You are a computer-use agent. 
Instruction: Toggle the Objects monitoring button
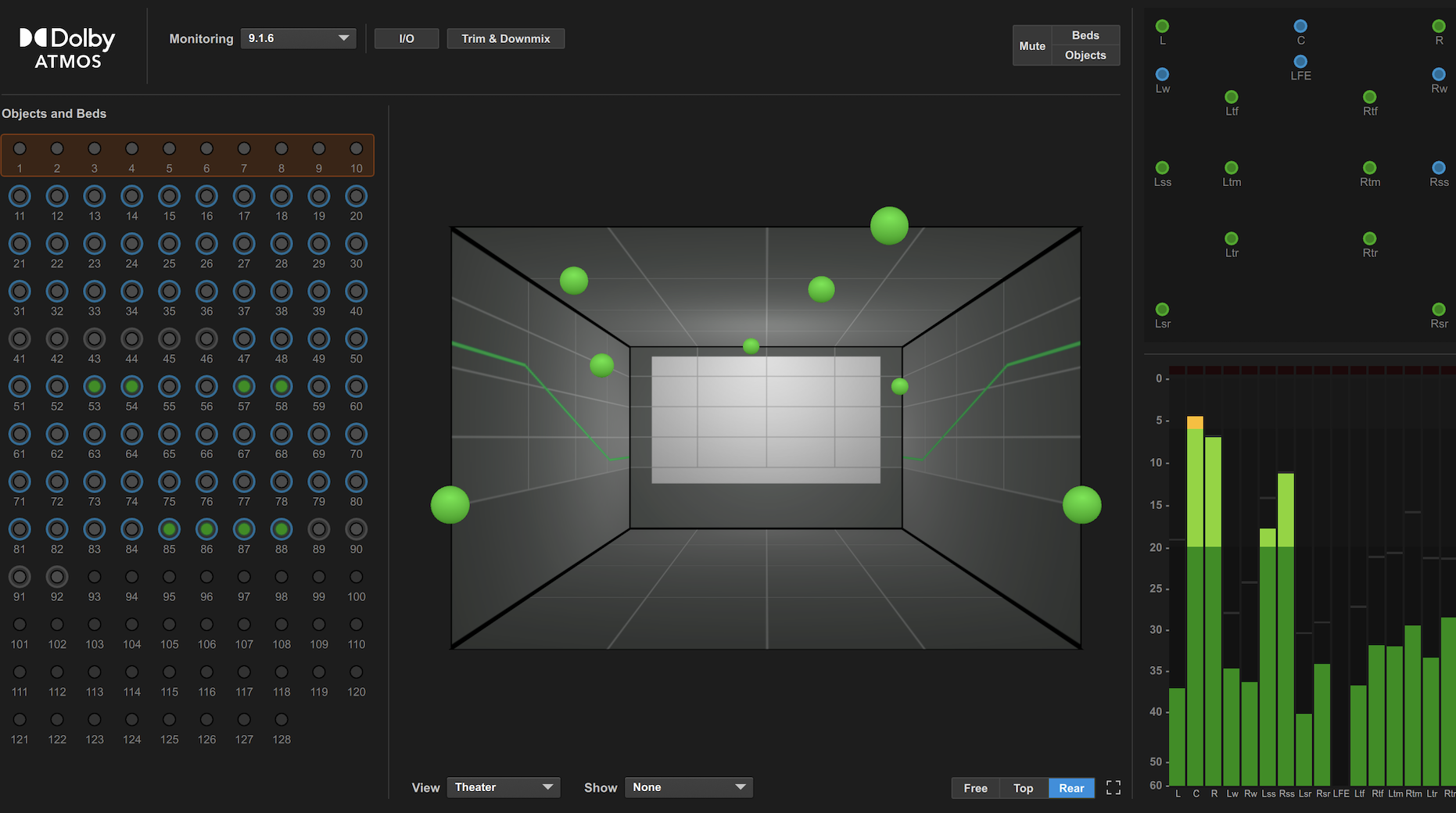click(1085, 55)
